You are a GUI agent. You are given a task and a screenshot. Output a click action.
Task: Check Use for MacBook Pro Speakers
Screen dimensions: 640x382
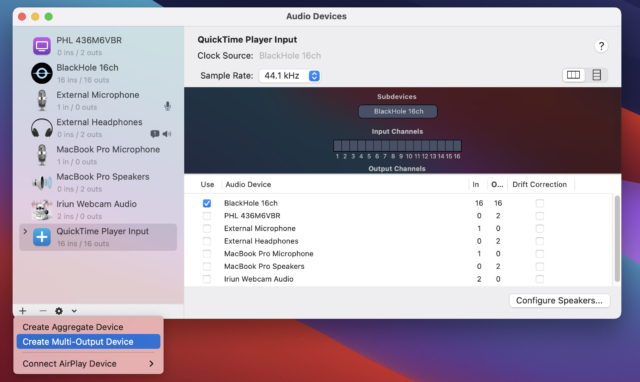[207, 267]
